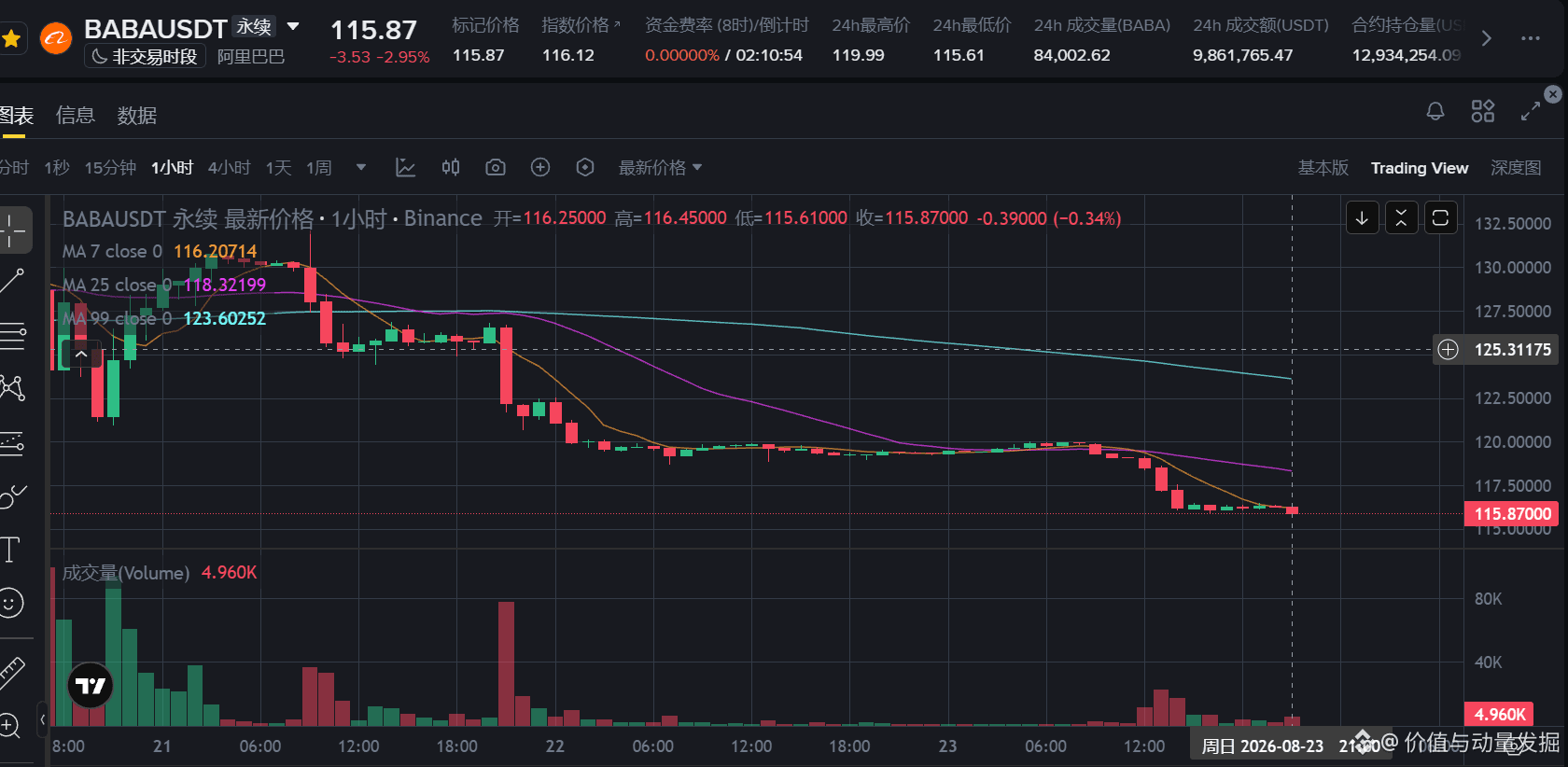The width and height of the screenshot is (1568, 767).
Task: Open the technical indicators icon
Action: [x=405, y=168]
